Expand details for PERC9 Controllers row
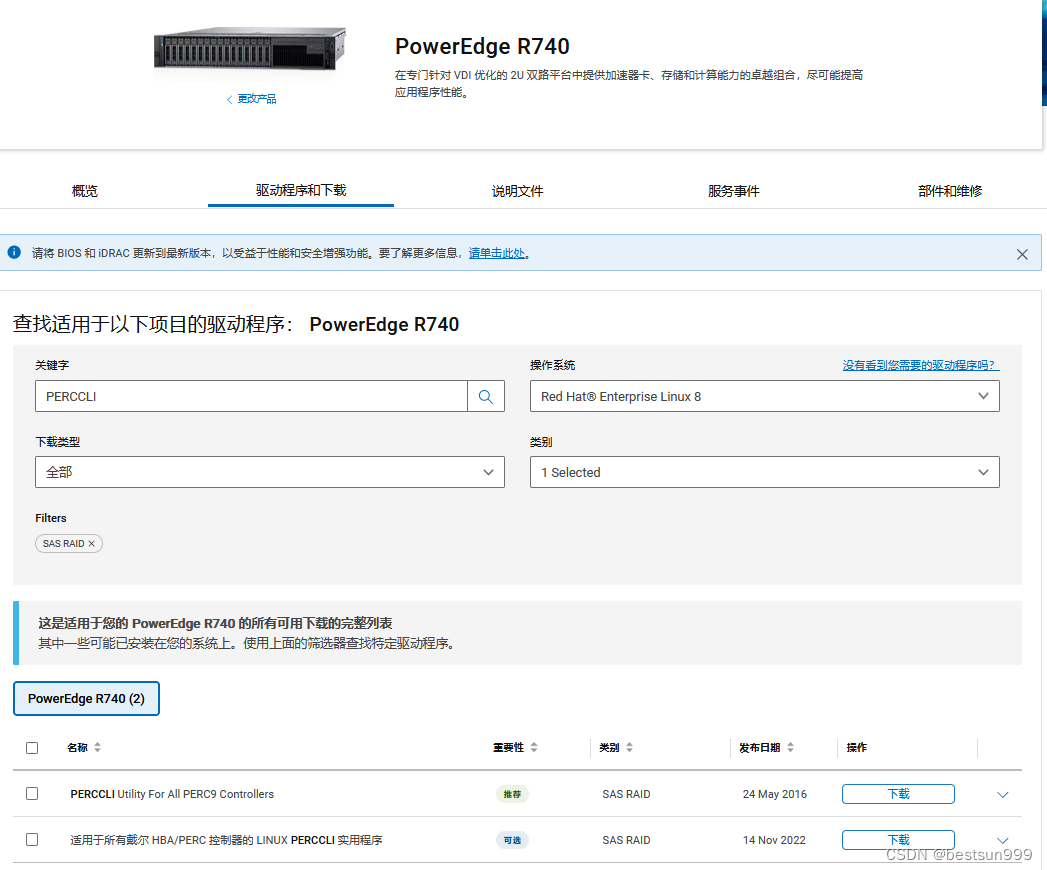Screen dimensions: 1047x870 pyautogui.click(x=1002, y=795)
